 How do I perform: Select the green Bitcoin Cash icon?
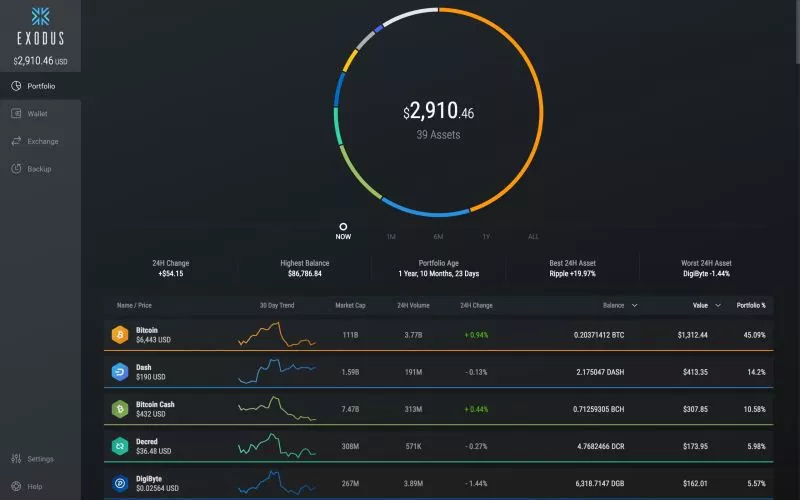pos(120,409)
